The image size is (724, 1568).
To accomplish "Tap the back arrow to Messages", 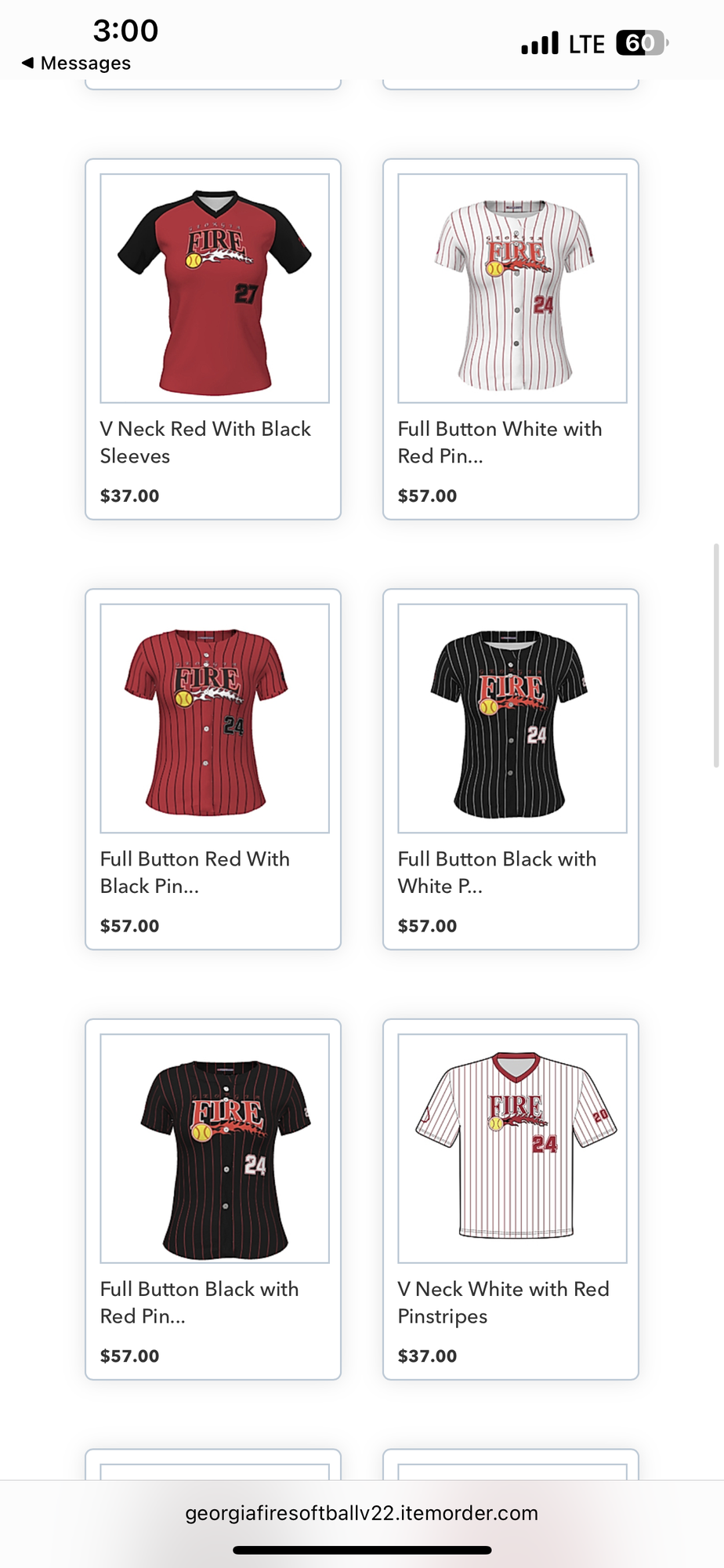I will pyautogui.click(x=28, y=63).
